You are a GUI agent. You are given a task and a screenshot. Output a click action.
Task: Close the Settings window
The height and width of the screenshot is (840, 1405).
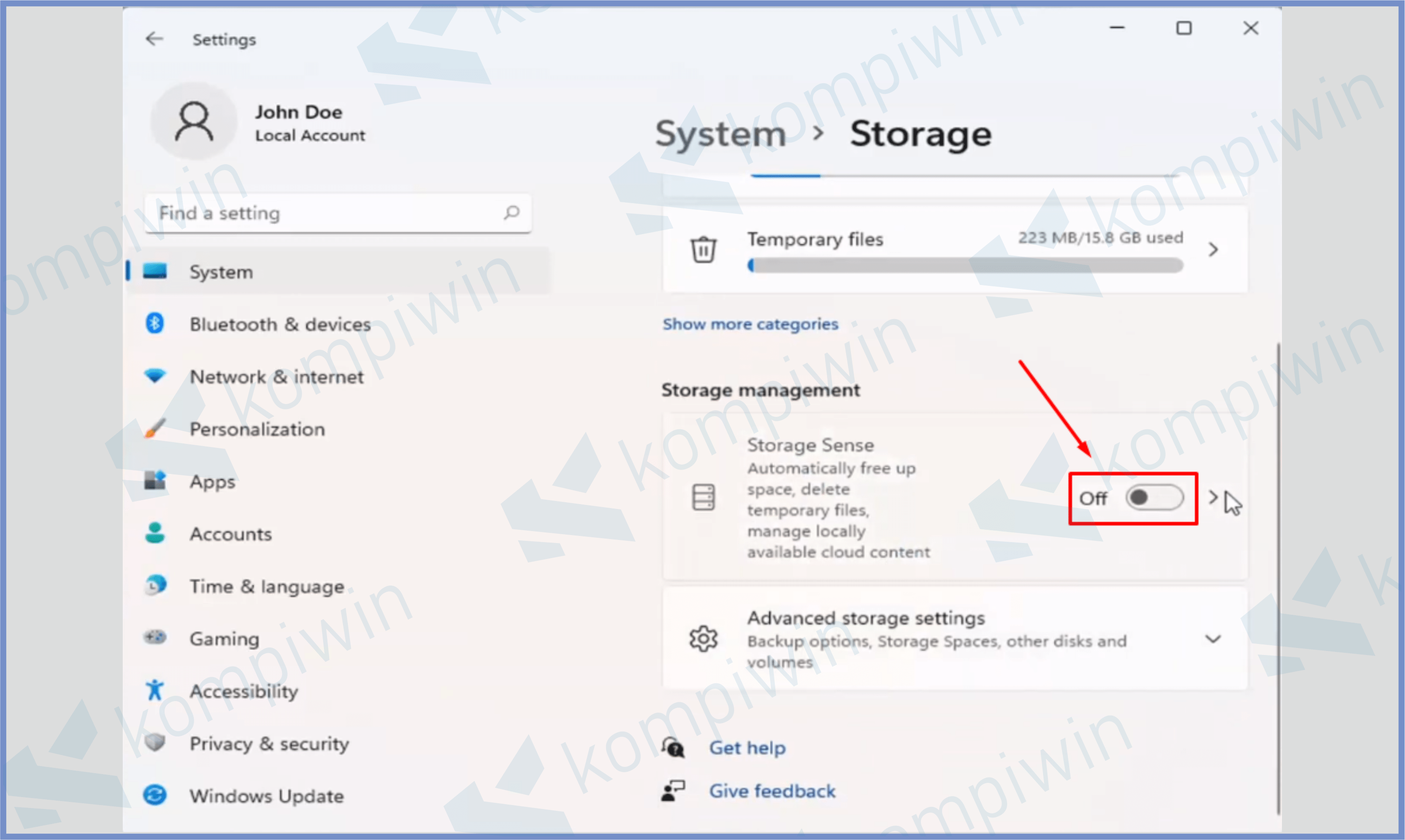1251,28
